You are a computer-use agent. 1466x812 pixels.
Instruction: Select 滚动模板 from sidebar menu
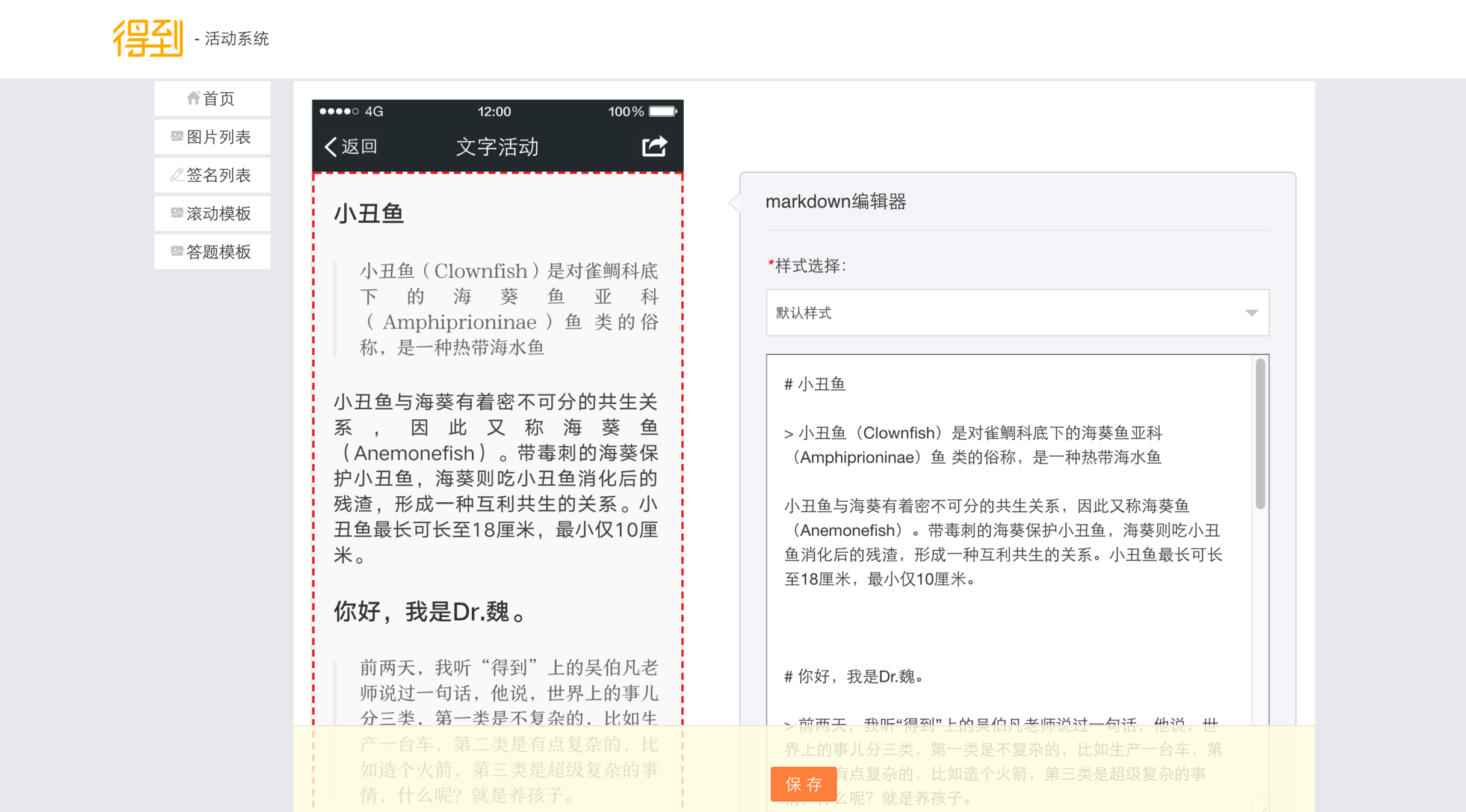tap(218, 214)
